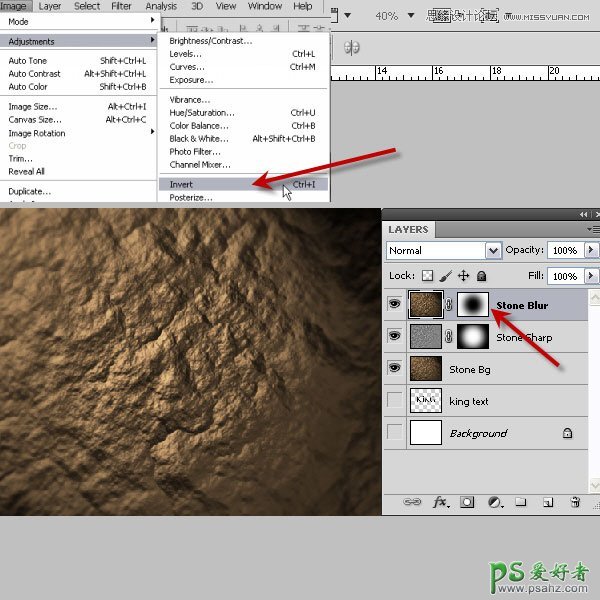Show the king text layer

pos(395,401)
